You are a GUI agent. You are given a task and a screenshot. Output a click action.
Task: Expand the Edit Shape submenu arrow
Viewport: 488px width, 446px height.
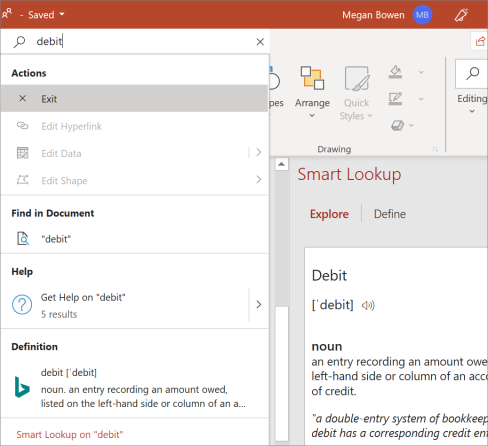(x=259, y=180)
